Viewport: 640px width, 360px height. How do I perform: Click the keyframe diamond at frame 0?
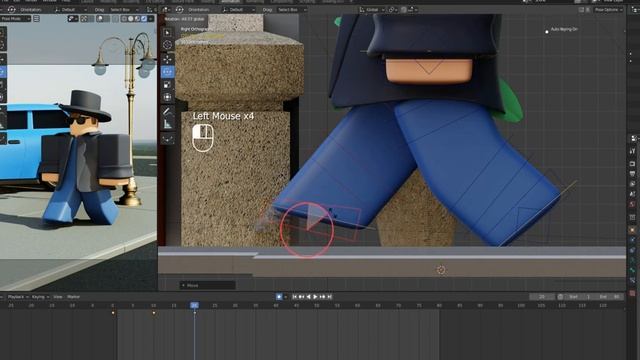(113, 313)
